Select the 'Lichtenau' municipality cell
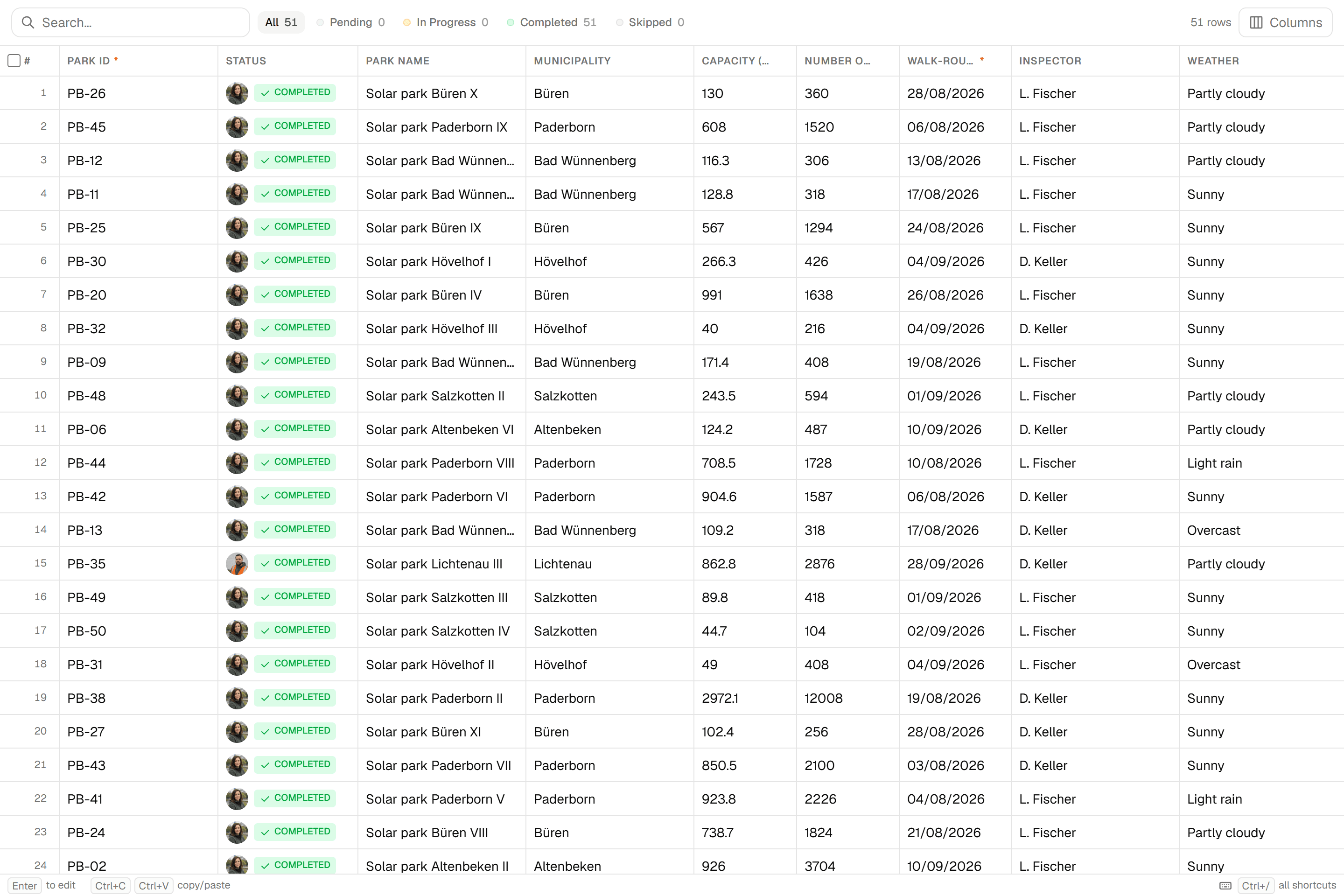The width and height of the screenshot is (1344, 896). pyautogui.click(x=610, y=563)
